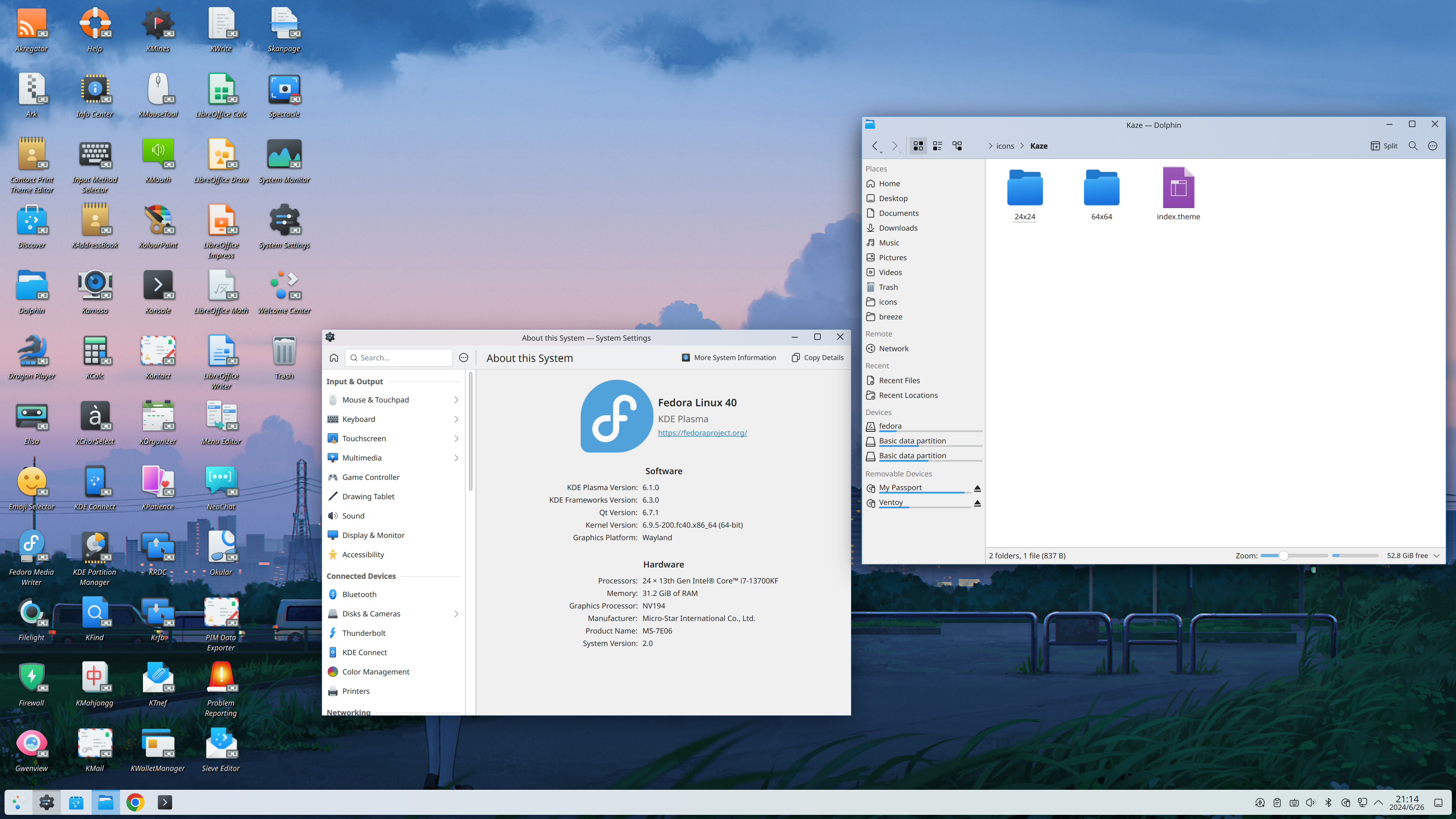The height and width of the screenshot is (819, 1456).
Task: Open Dolphin's search tool
Action: tap(1413, 146)
